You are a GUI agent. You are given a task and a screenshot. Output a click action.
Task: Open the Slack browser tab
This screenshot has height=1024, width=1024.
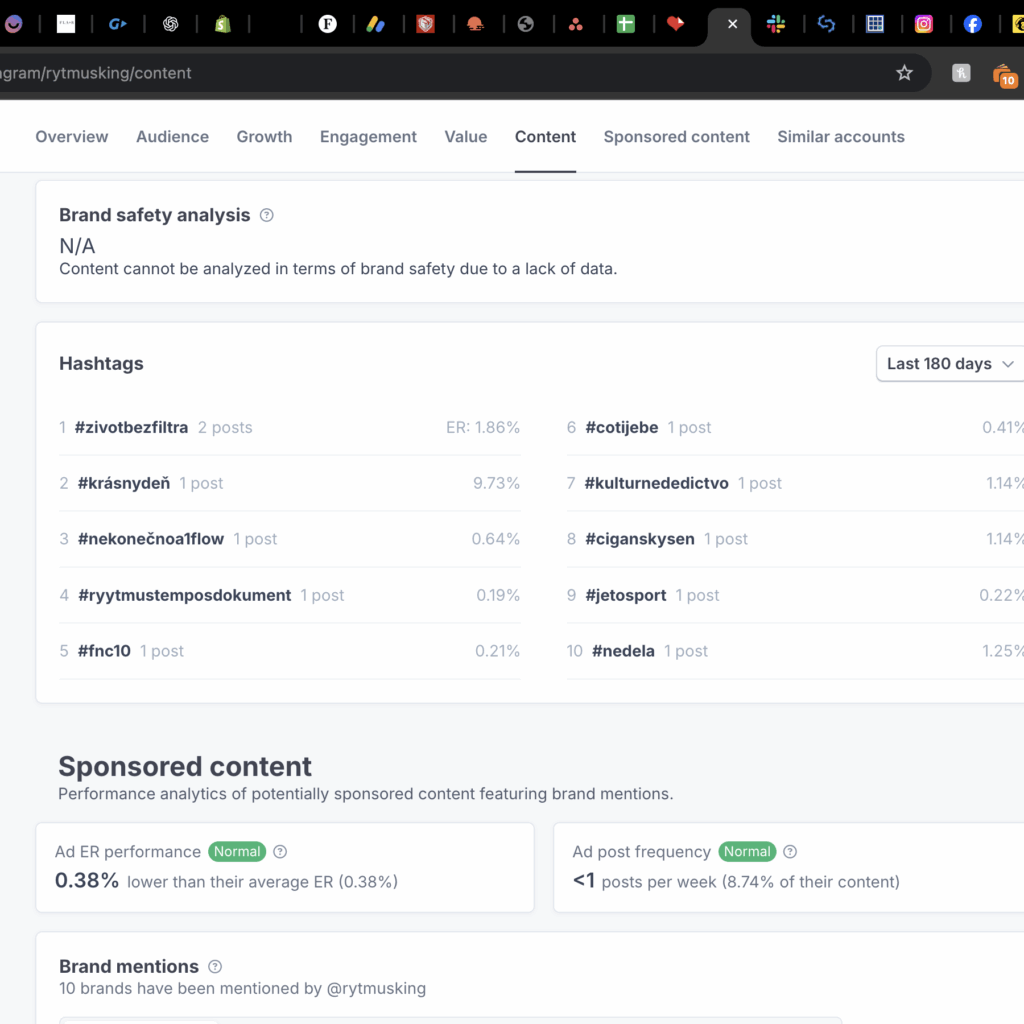tap(776, 24)
